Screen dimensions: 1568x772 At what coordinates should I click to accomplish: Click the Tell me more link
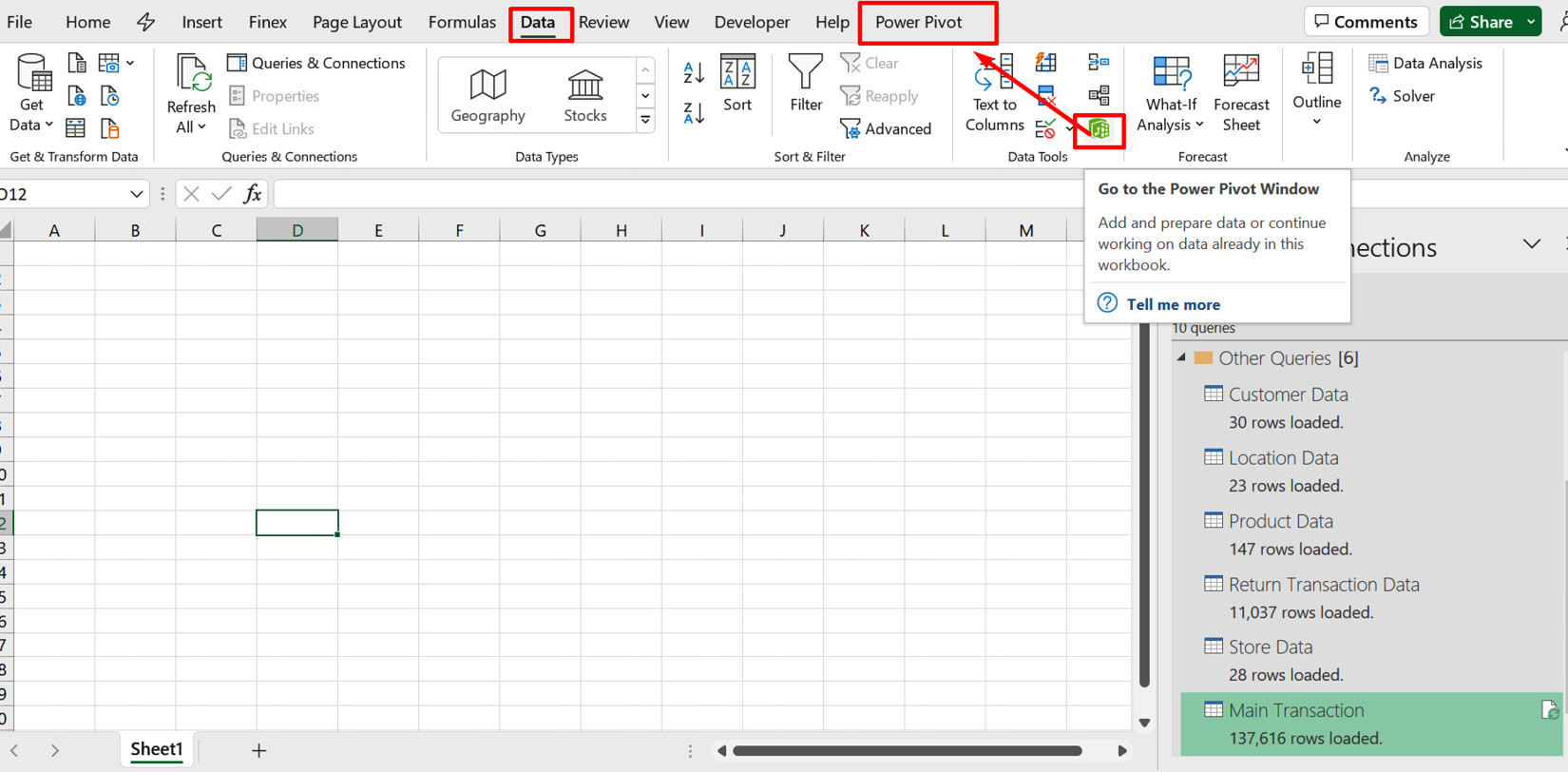(1173, 304)
